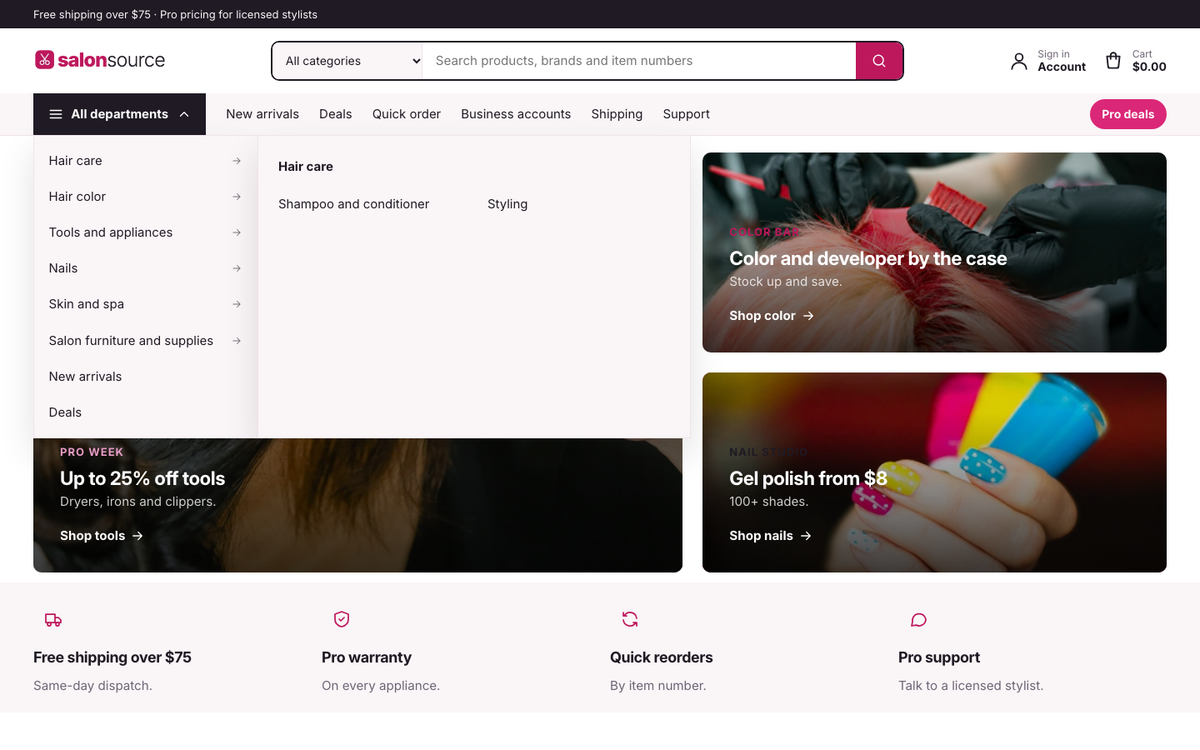This screenshot has width=1200, height=750.
Task: Expand the Hair color department
Action: click(145, 196)
